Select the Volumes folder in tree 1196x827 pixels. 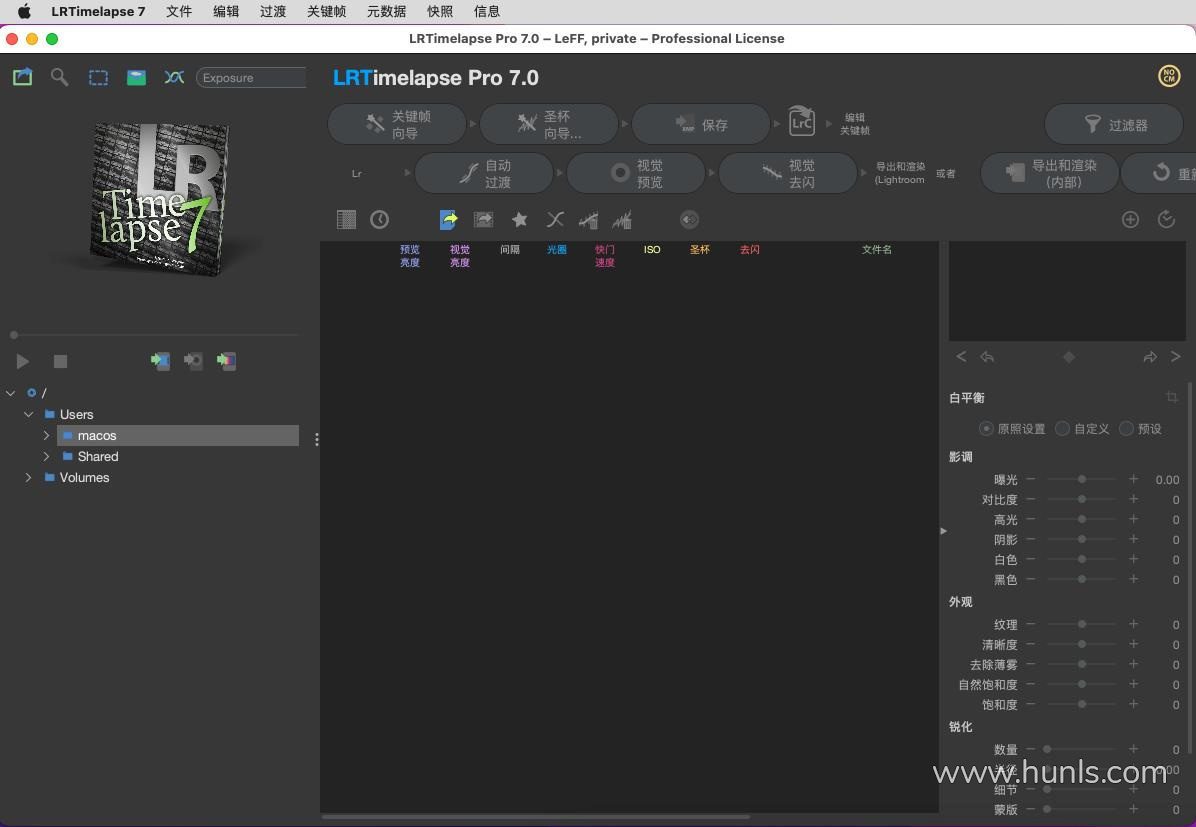click(84, 478)
